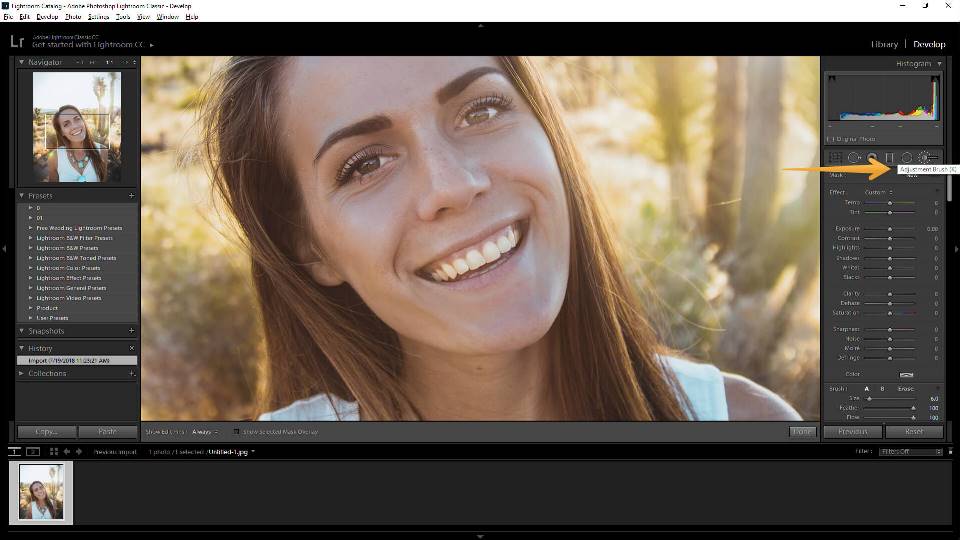Image resolution: width=960 pixels, height=540 pixels.
Task: Switch filmstrip to grid view icon
Action: 54,452
